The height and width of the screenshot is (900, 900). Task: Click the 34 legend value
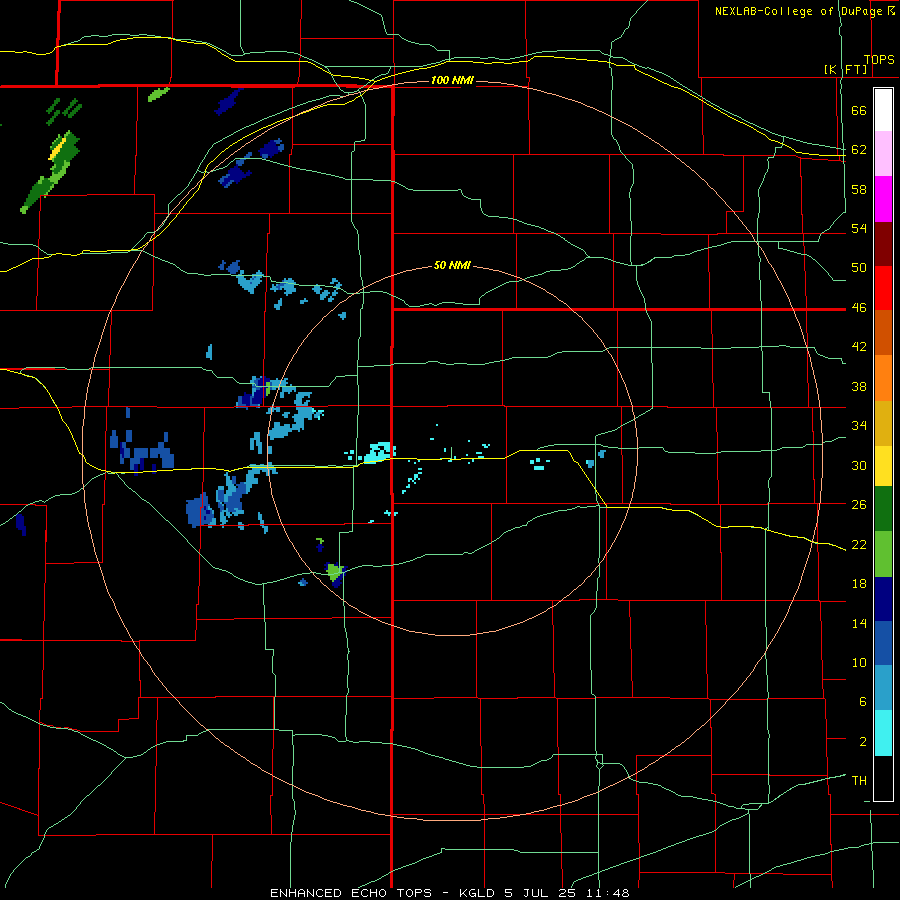click(859, 426)
